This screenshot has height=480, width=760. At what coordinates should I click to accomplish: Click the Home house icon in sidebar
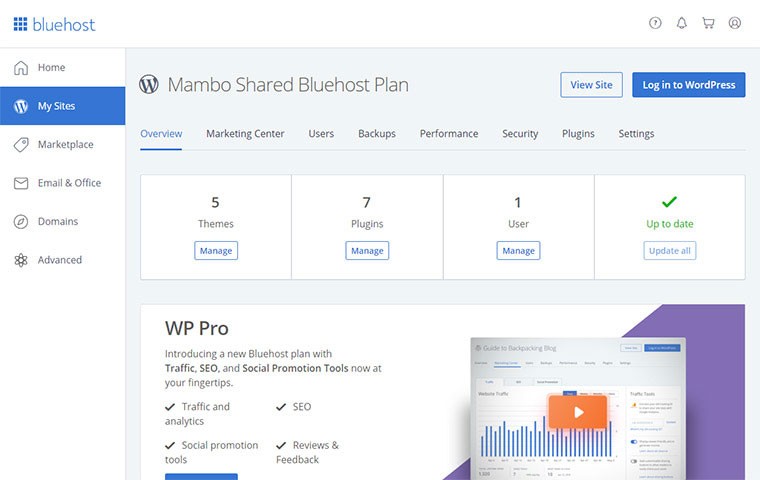click(x=20, y=68)
